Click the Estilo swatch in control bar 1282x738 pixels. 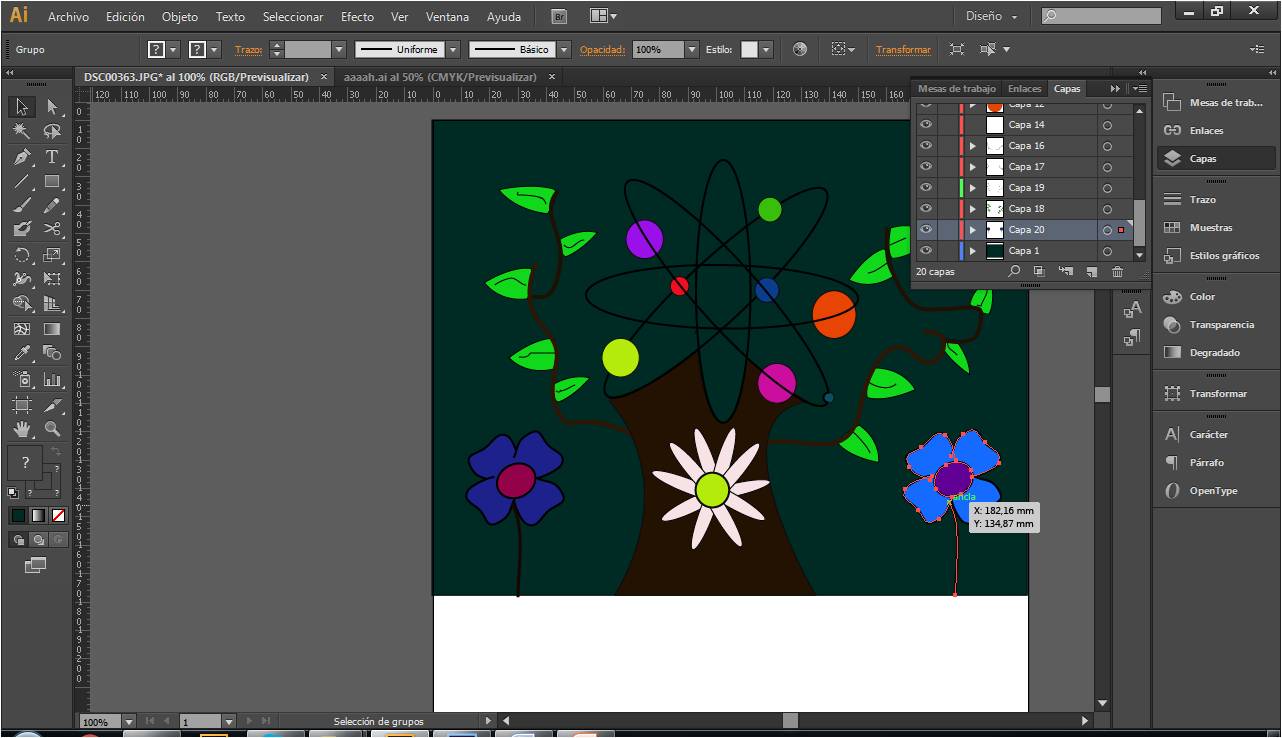pyautogui.click(x=749, y=49)
